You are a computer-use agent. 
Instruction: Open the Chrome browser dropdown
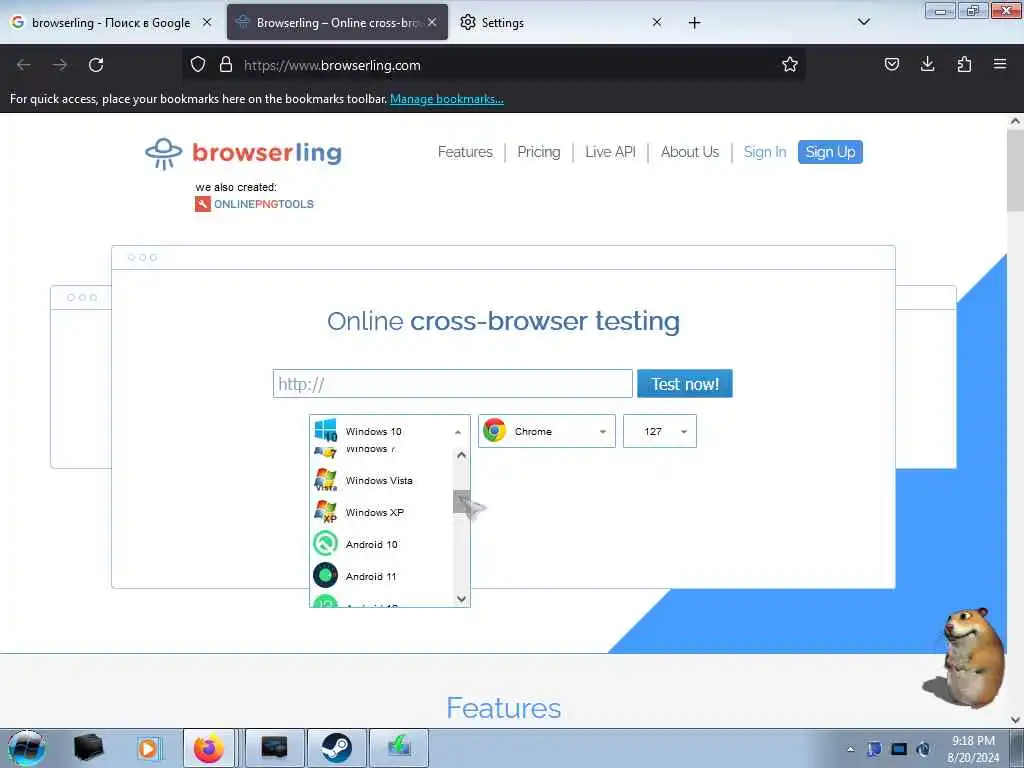[x=547, y=431]
